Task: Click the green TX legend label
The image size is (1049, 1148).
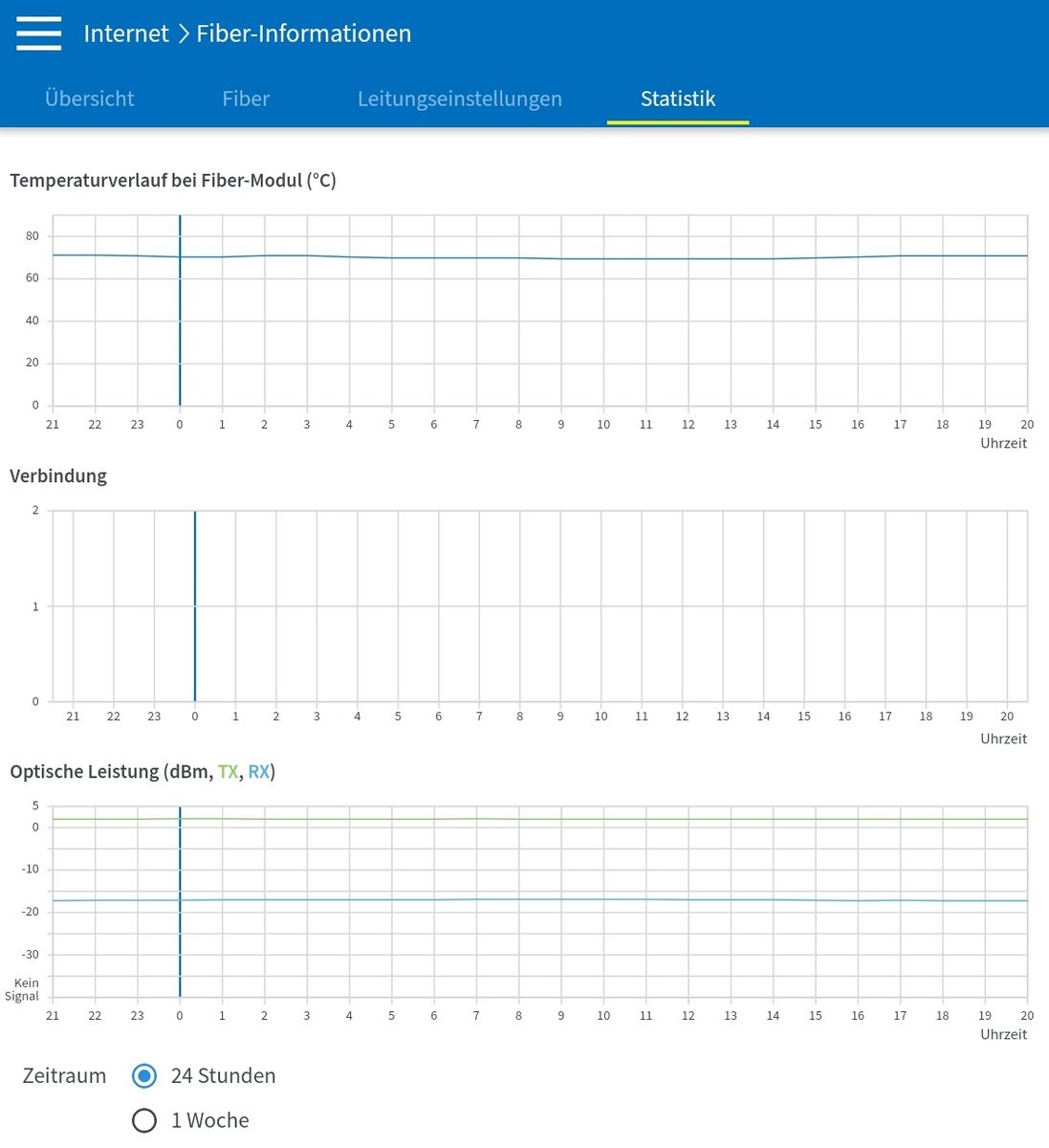Action: tap(228, 772)
